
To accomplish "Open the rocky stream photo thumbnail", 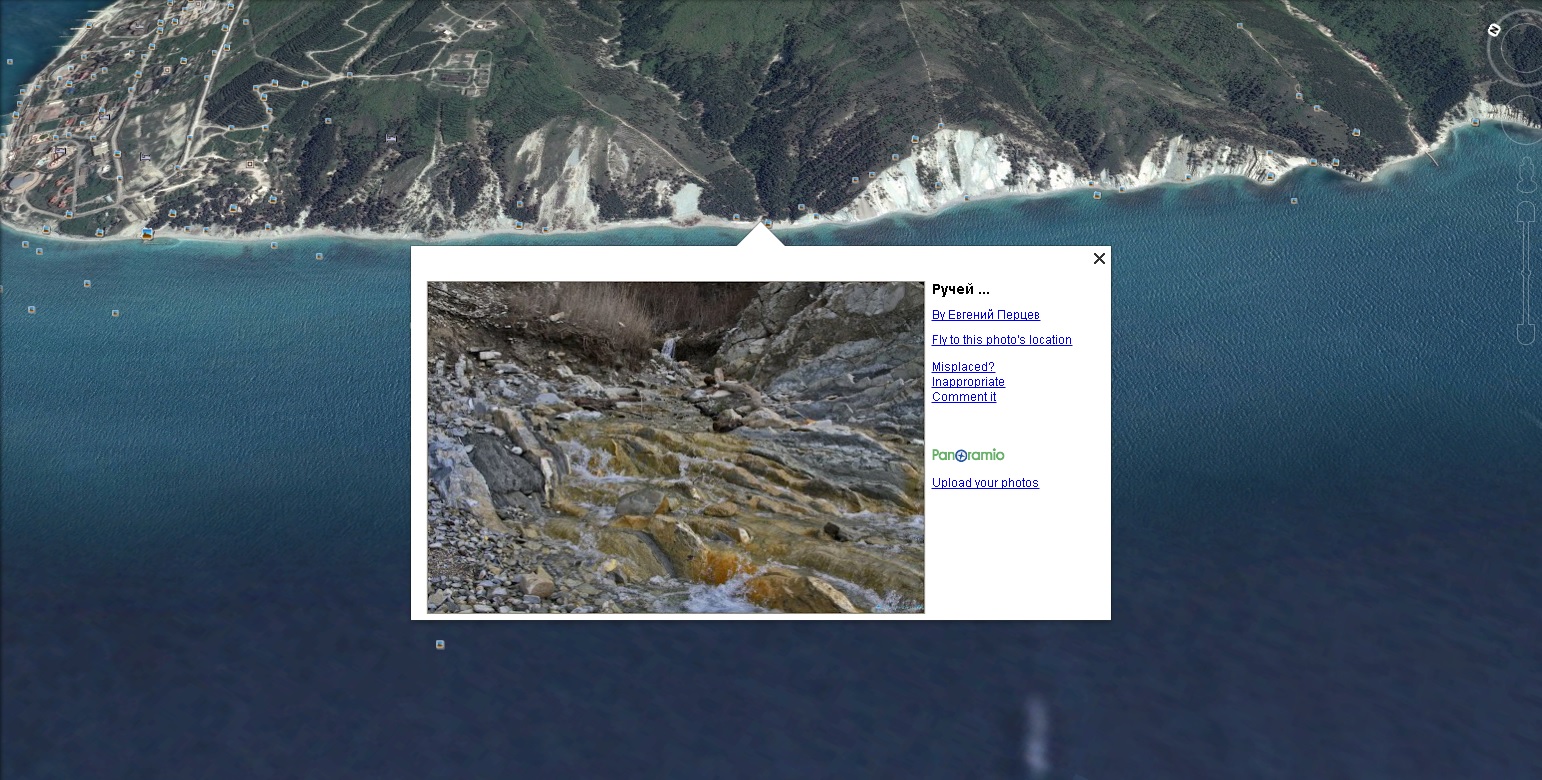I will point(675,447).
